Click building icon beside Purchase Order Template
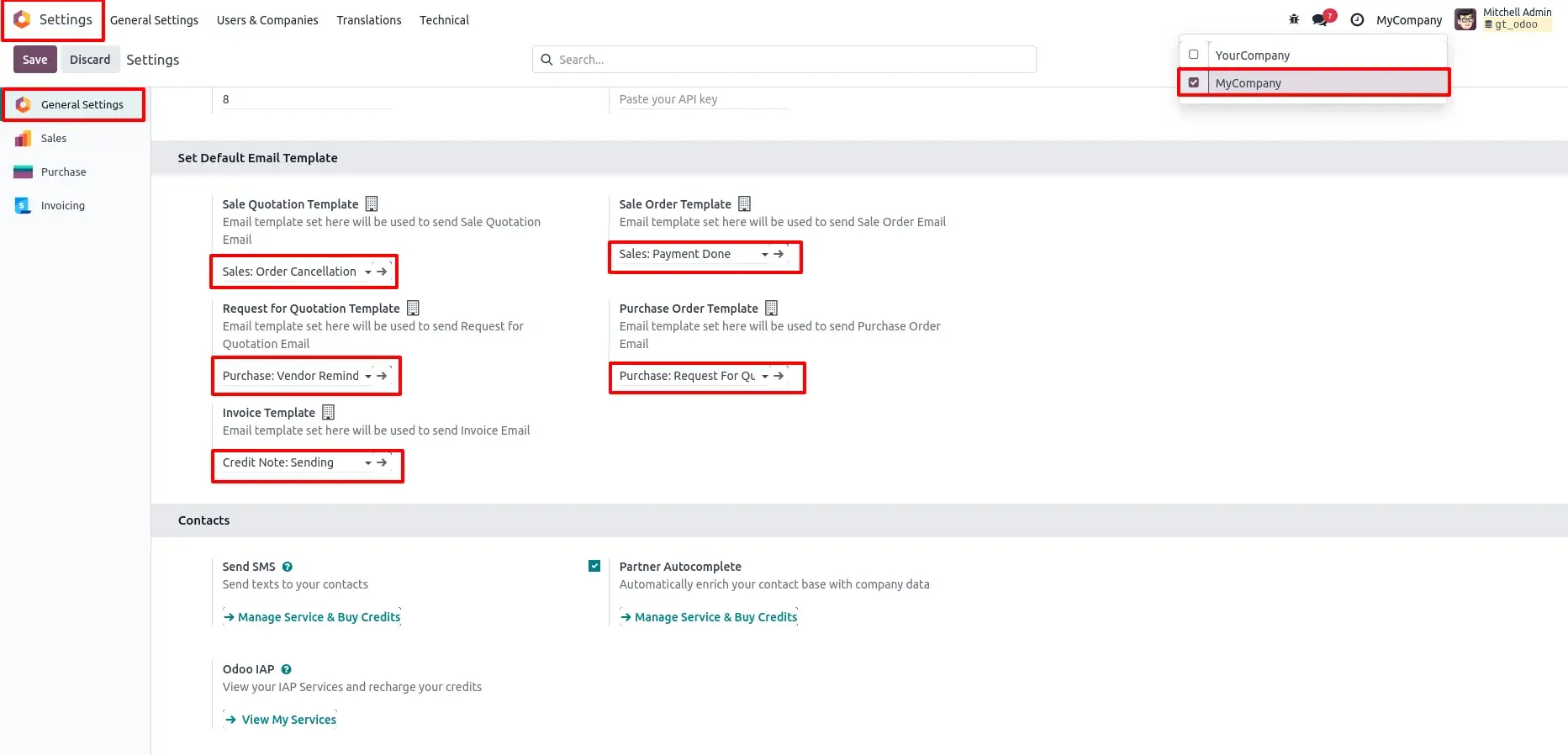This screenshot has height=755, width=1568. (x=771, y=308)
